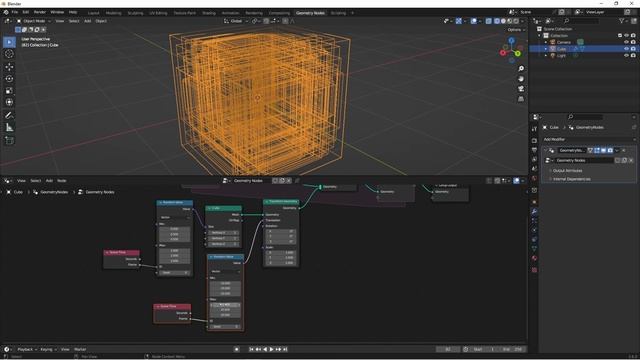Click the pan hand icon in viewport
The width and height of the screenshot is (640, 360).
521,79
